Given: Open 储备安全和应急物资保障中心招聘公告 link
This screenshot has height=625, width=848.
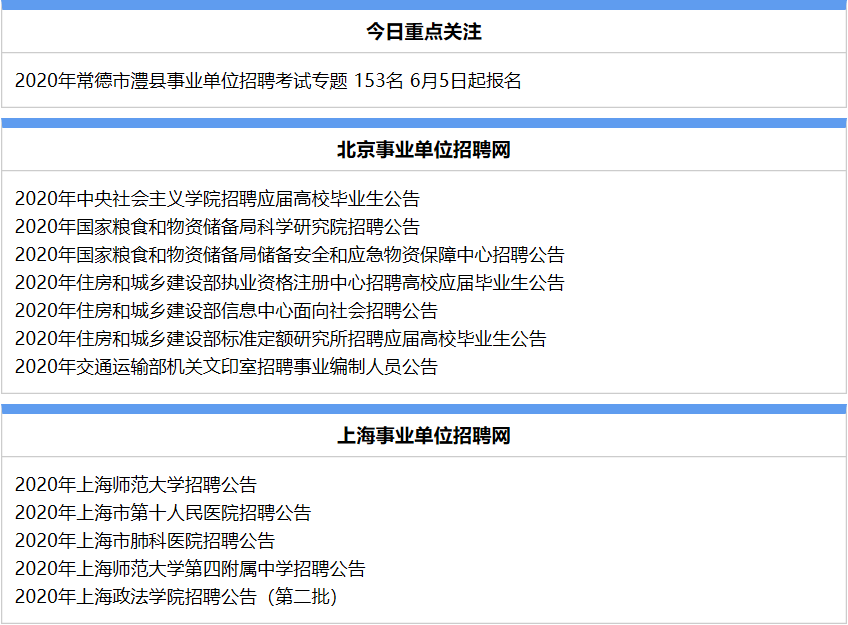Looking at the screenshot, I should [289, 255].
